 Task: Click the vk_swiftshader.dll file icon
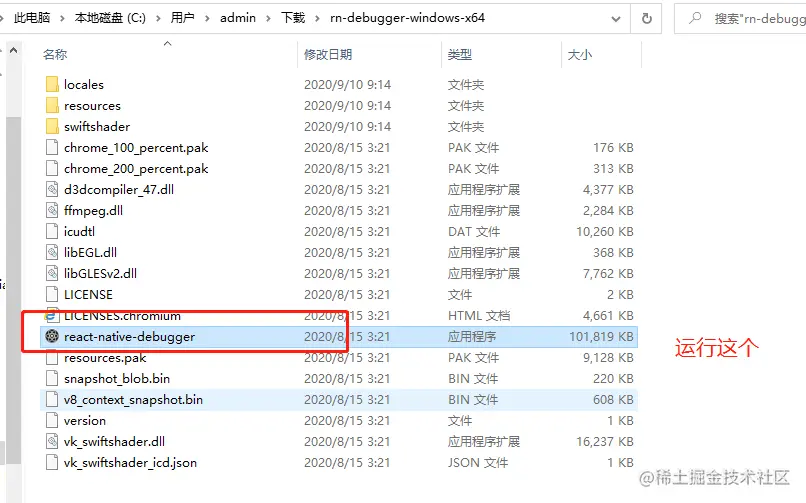(x=52, y=442)
